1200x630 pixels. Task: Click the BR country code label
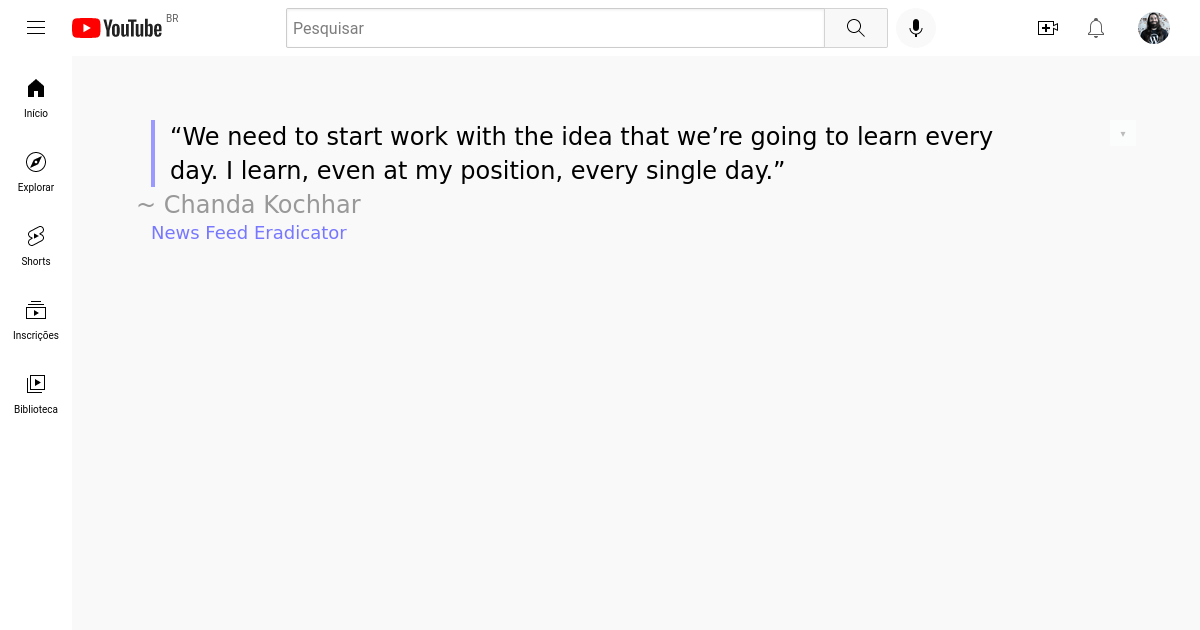[172, 18]
